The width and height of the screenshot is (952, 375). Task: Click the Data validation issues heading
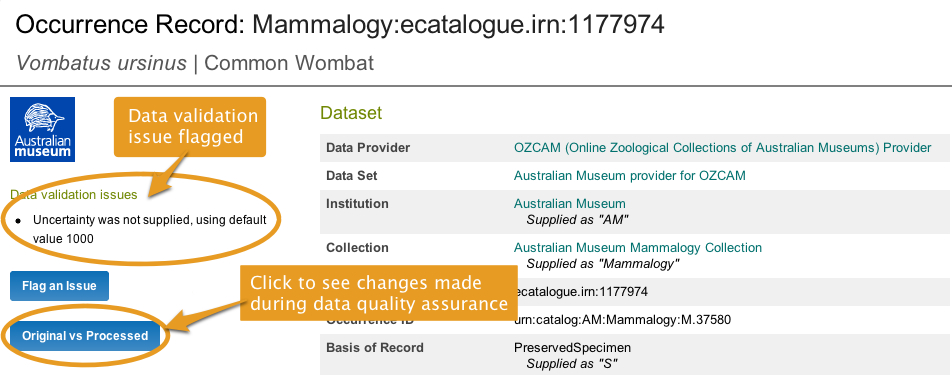pyautogui.click(x=73, y=195)
